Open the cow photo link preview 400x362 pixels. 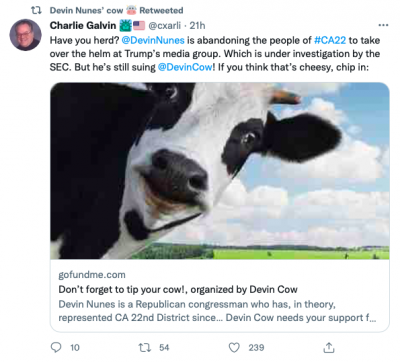[220, 171]
